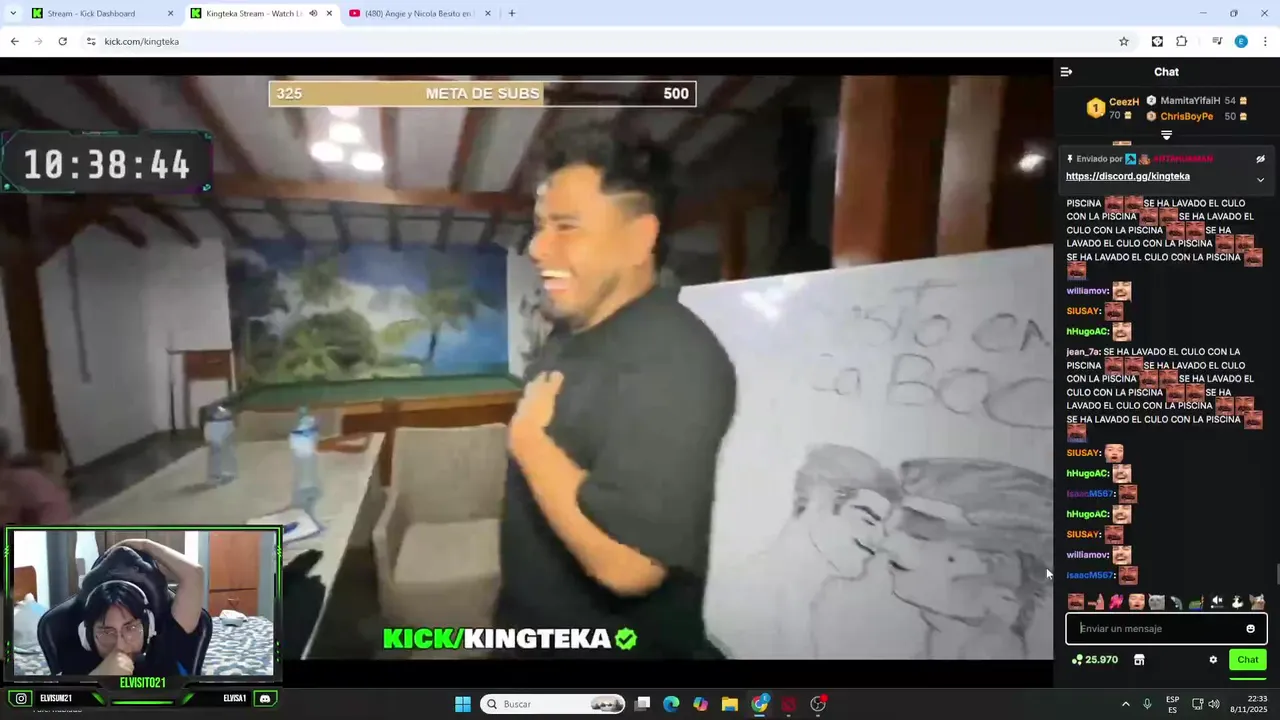Screen dimensions: 1280x720
Task: Open File Explorer from taskbar
Action: coord(730,704)
